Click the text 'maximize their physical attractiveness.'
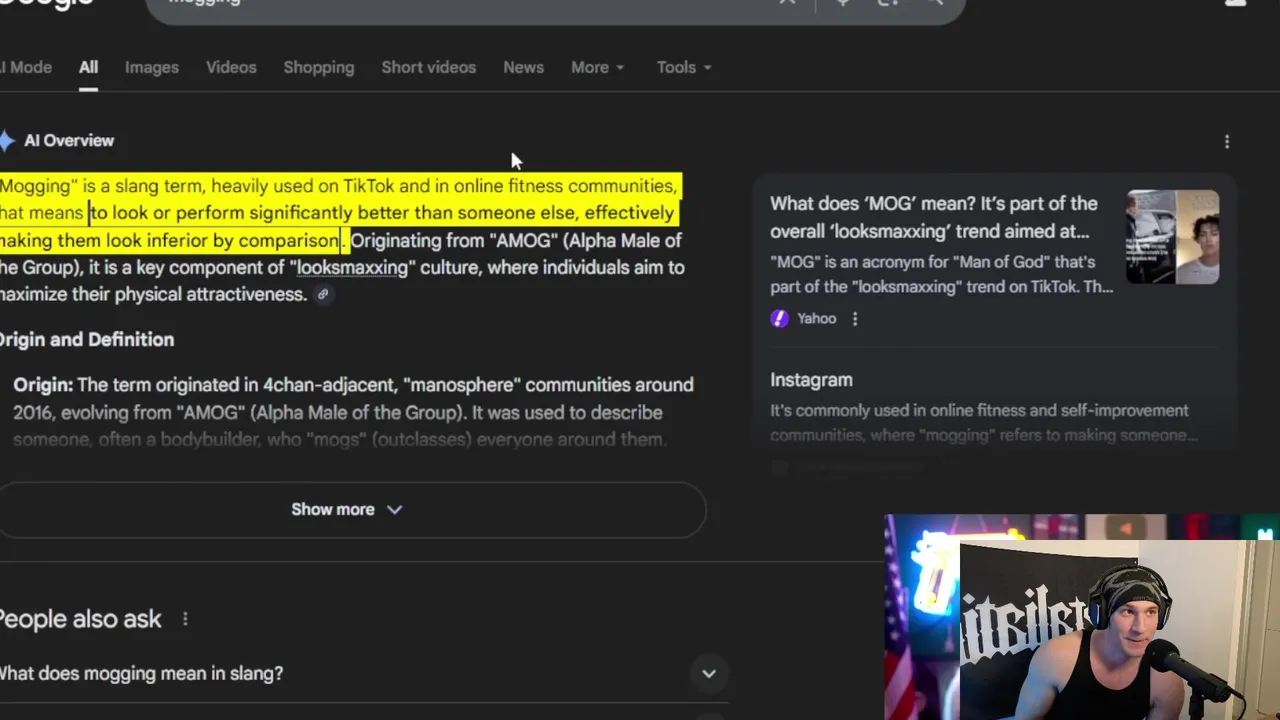Image resolution: width=1280 pixels, height=720 pixels. (x=153, y=295)
